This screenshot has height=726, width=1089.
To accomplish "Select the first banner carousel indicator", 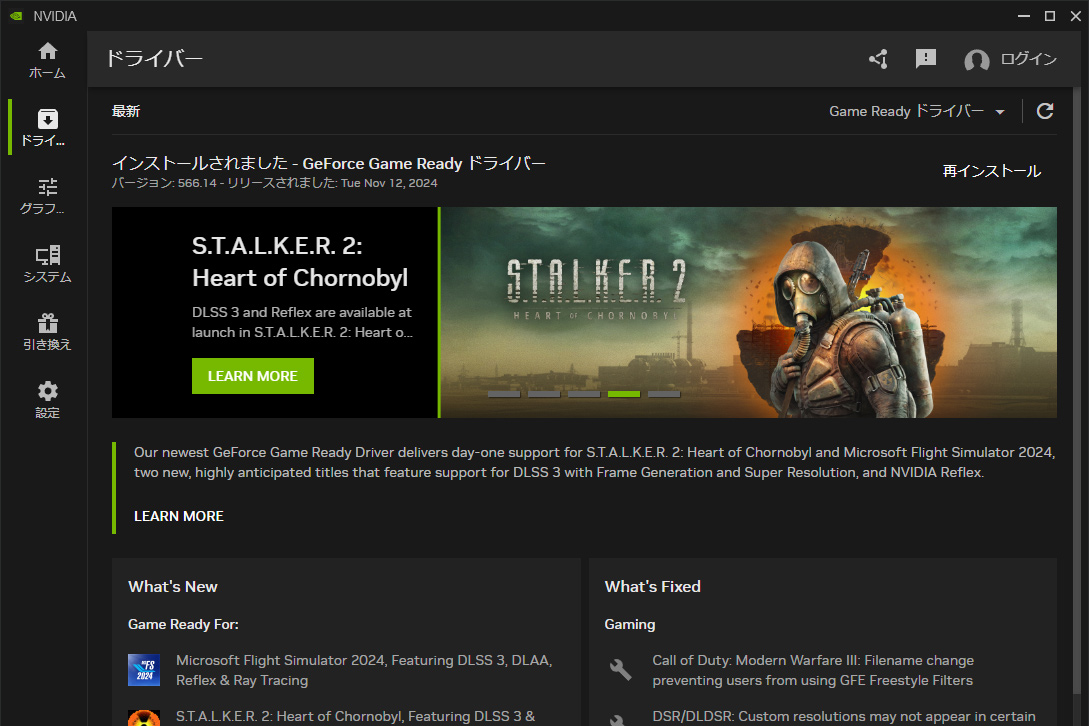I will 504,394.
